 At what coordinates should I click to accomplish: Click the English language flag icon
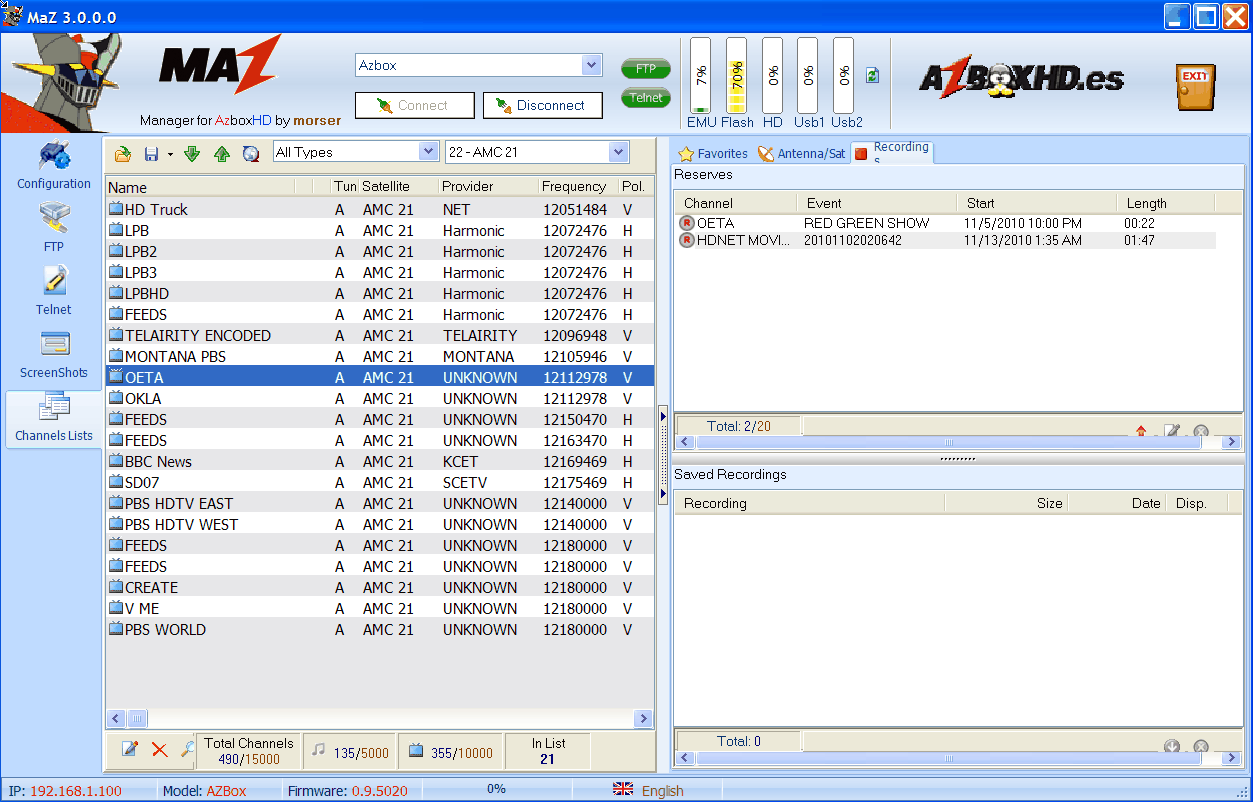tap(623, 789)
